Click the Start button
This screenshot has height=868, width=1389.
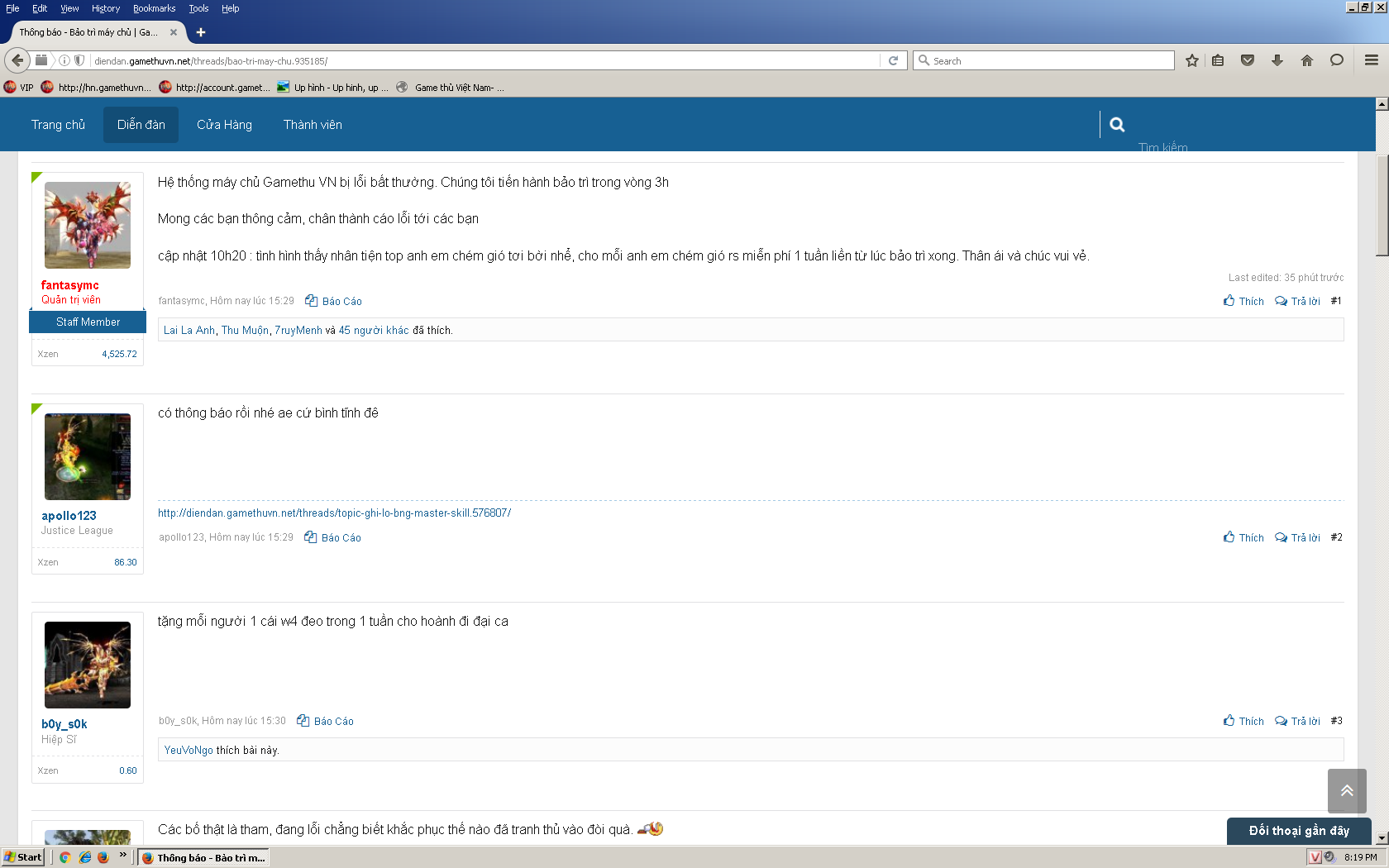pyautogui.click(x=23, y=857)
